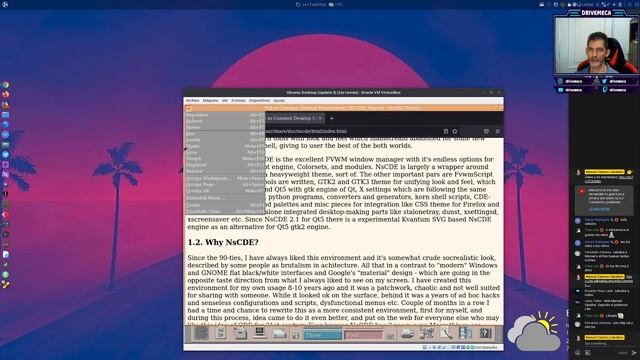Open the Entrada menu in VirtualBox
Screen dimensions: 640x360
click(x=238, y=100)
